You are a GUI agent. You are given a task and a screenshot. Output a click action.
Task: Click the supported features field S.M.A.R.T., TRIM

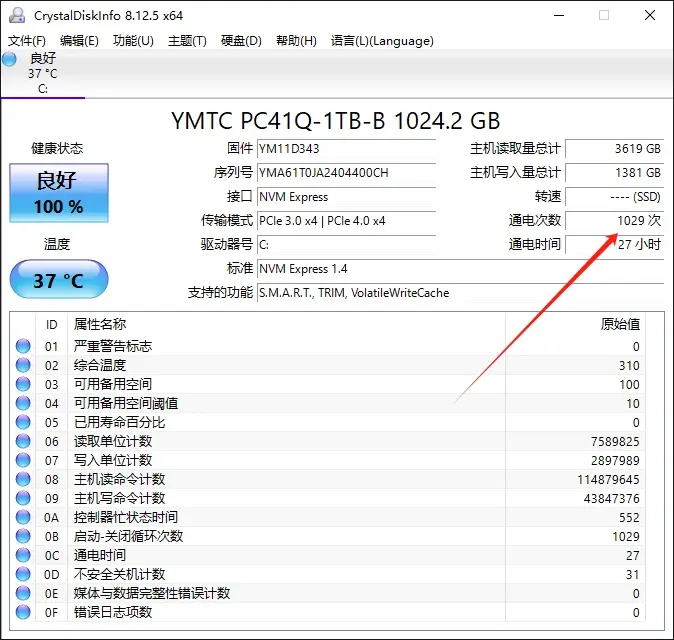tap(461, 293)
